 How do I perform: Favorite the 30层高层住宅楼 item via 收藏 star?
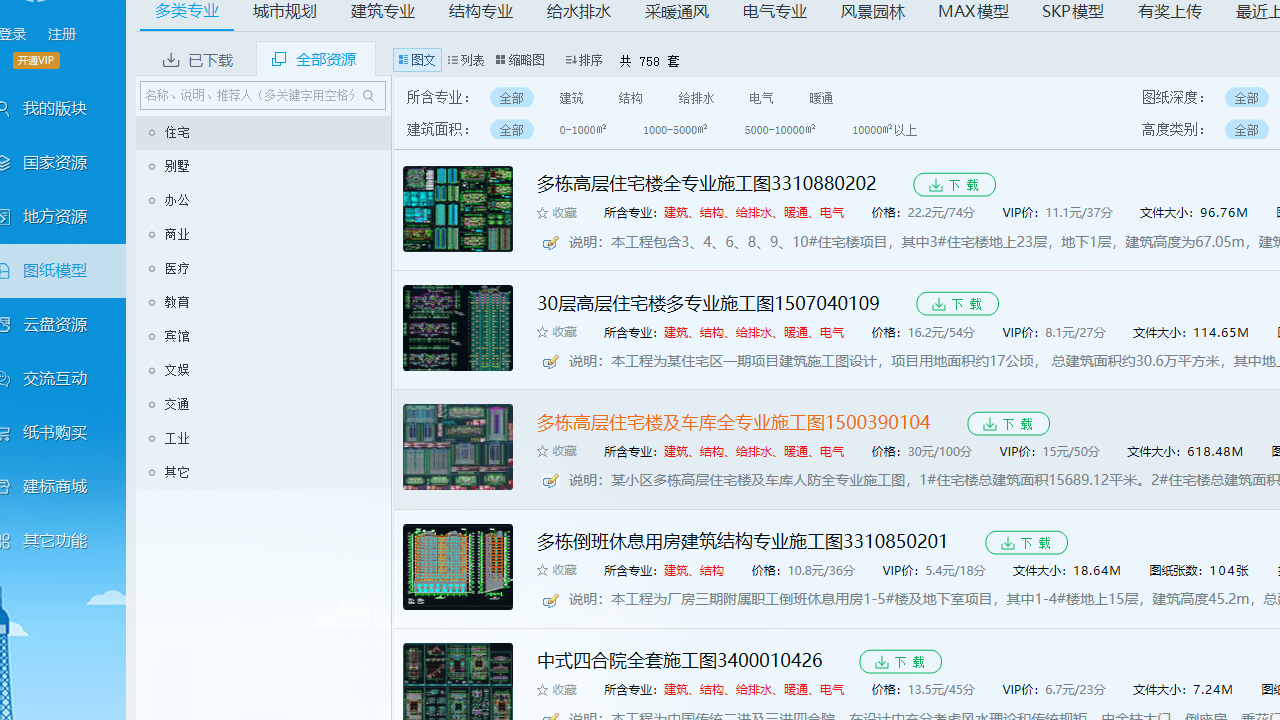tap(557, 332)
